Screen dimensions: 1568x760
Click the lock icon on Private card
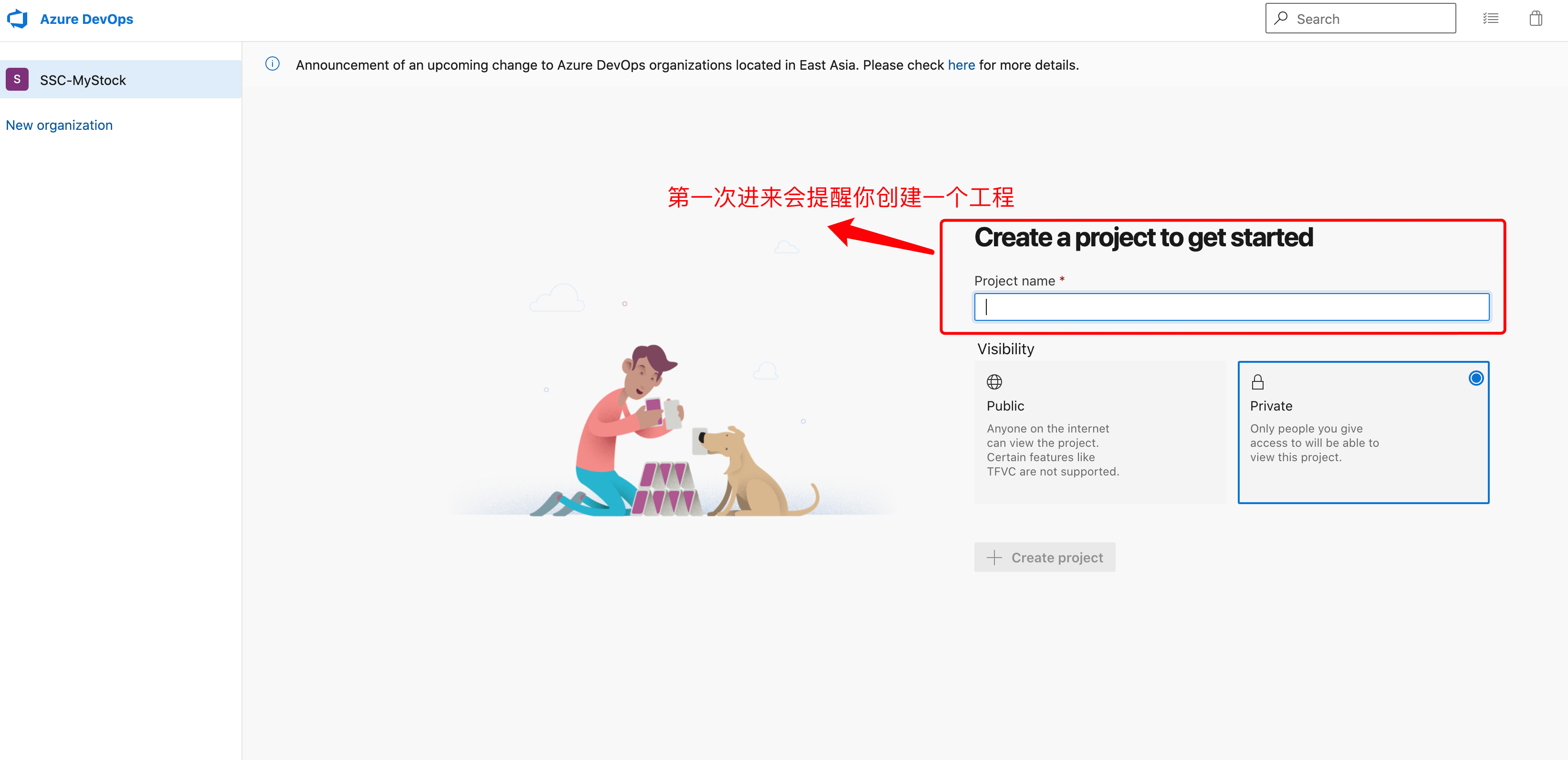(1257, 382)
